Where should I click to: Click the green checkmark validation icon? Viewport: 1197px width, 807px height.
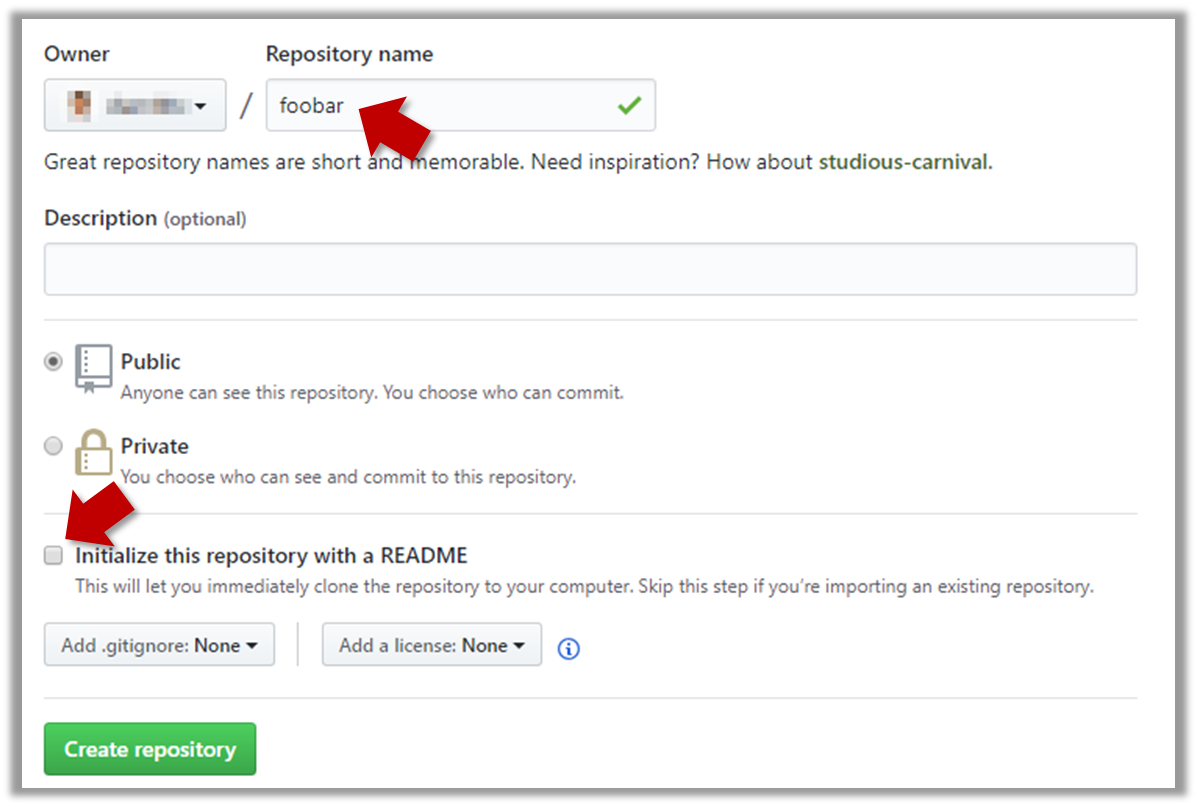[x=629, y=105]
